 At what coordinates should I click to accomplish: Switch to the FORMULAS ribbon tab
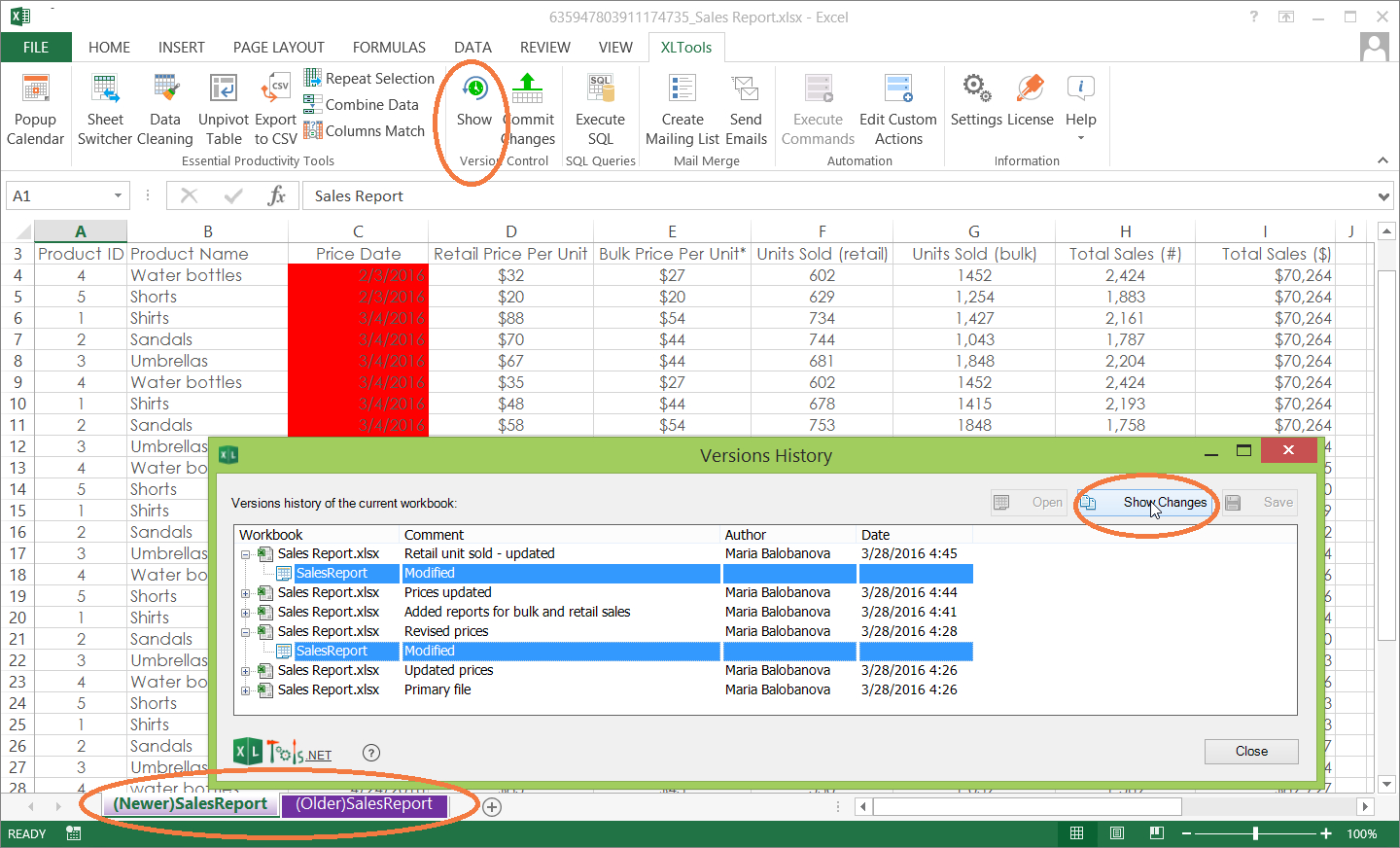click(389, 47)
